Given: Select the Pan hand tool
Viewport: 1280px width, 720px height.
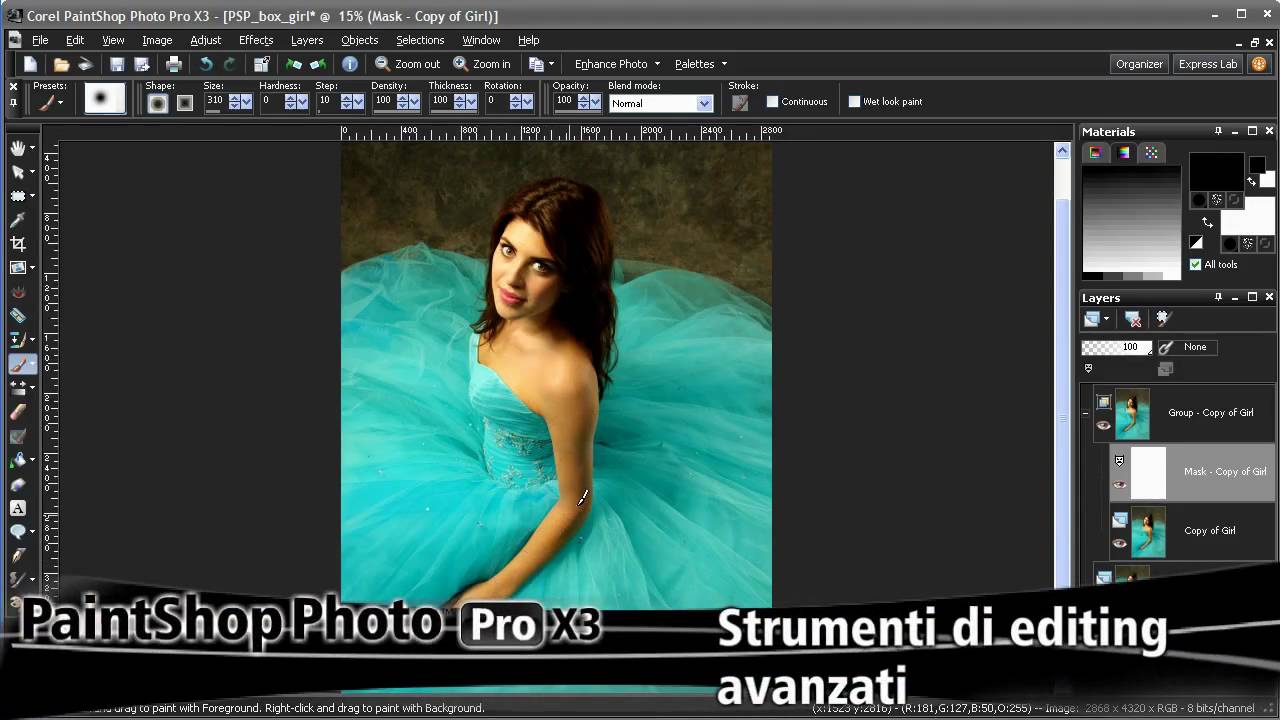Looking at the screenshot, I should click(x=18, y=148).
